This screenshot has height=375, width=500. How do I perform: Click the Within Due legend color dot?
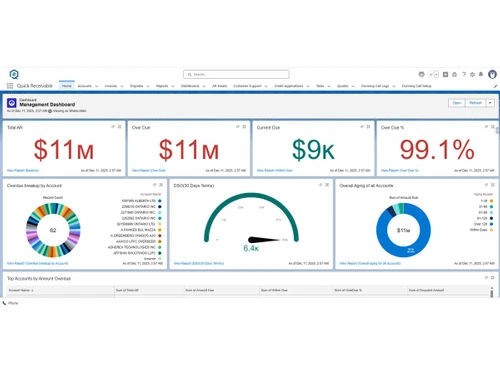pos(491,230)
